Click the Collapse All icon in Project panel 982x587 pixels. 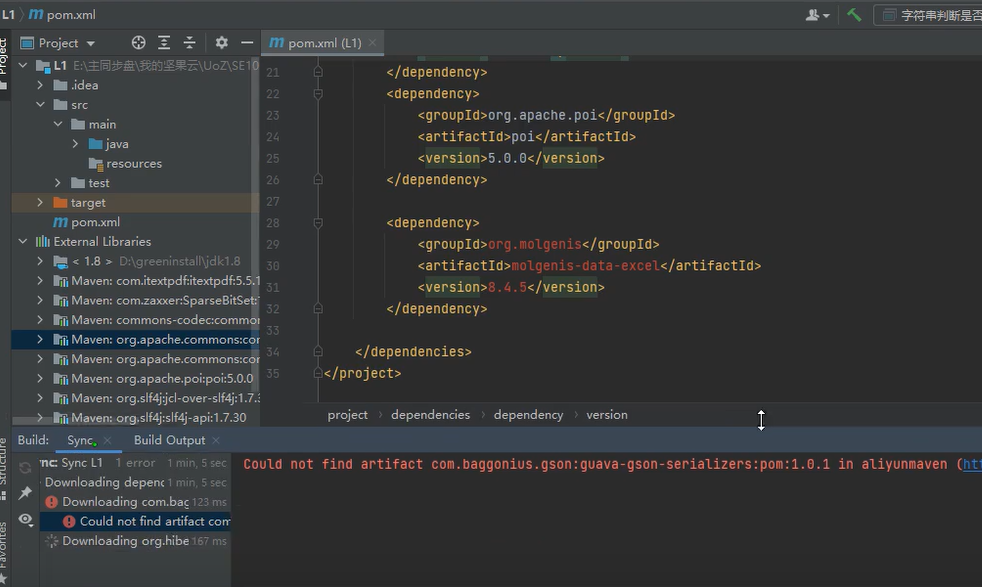(x=189, y=43)
